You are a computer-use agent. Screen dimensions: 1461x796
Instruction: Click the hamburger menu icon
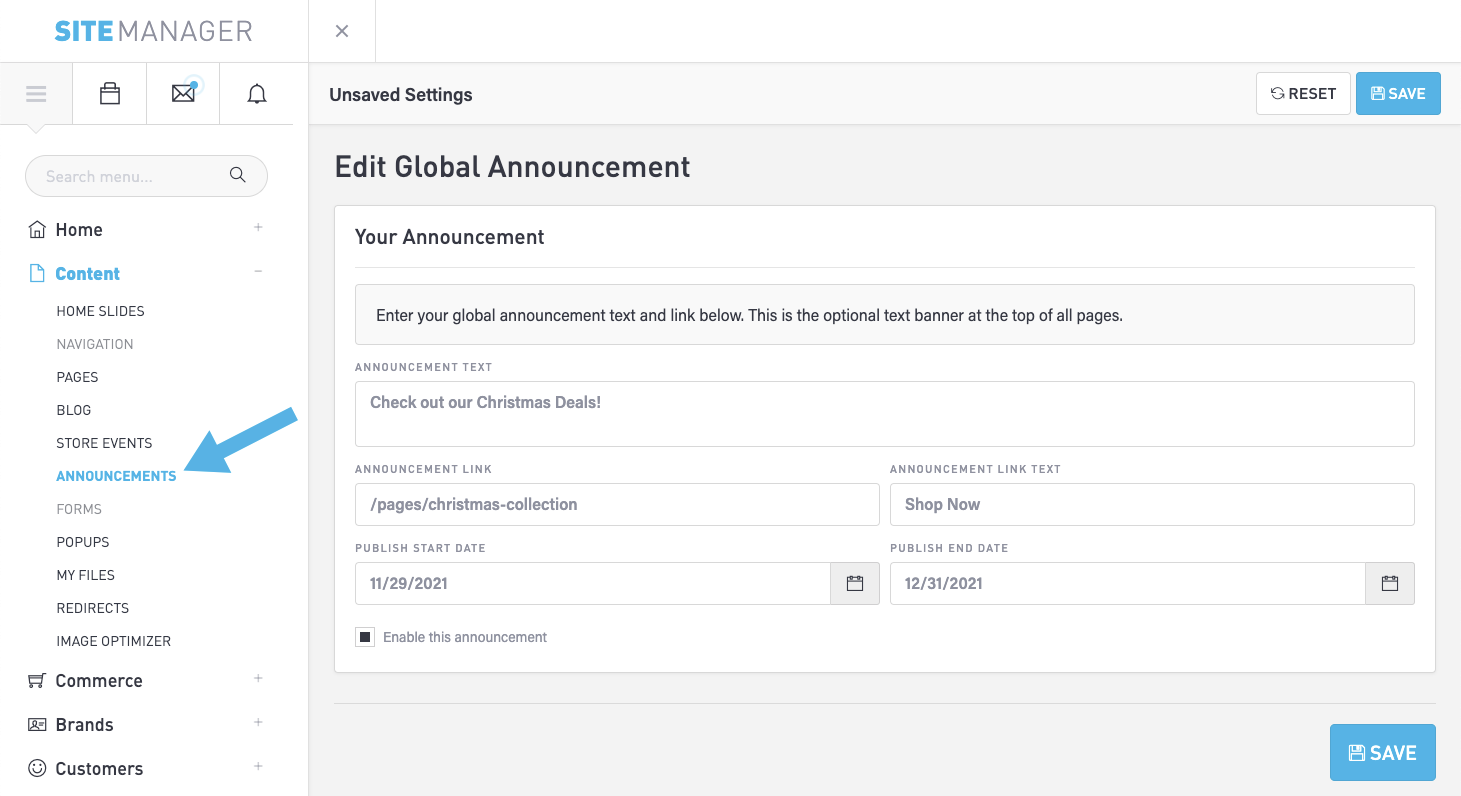pos(37,94)
